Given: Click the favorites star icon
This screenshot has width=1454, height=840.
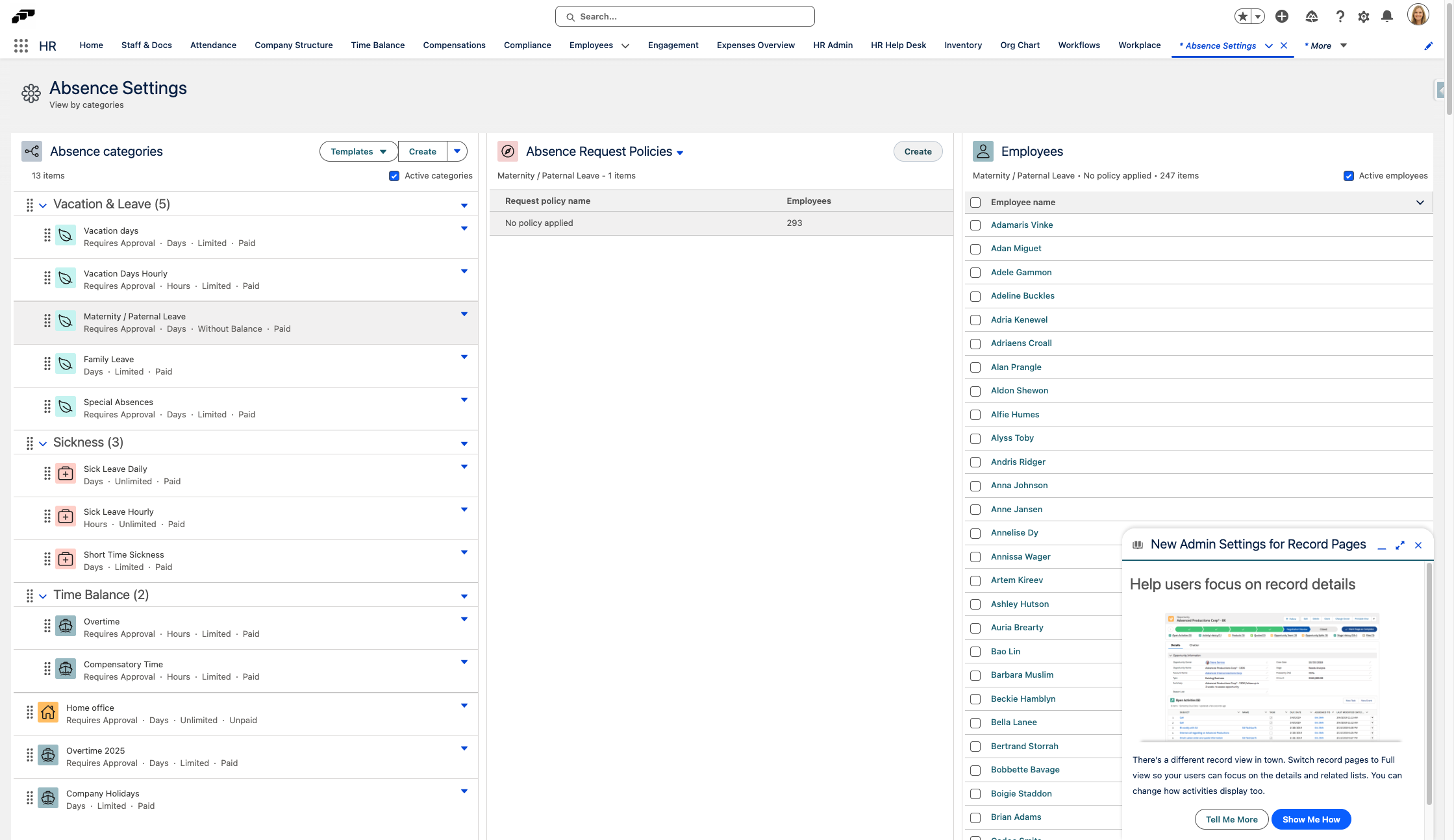Looking at the screenshot, I should pyautogui.click(x=1243, y=17).
